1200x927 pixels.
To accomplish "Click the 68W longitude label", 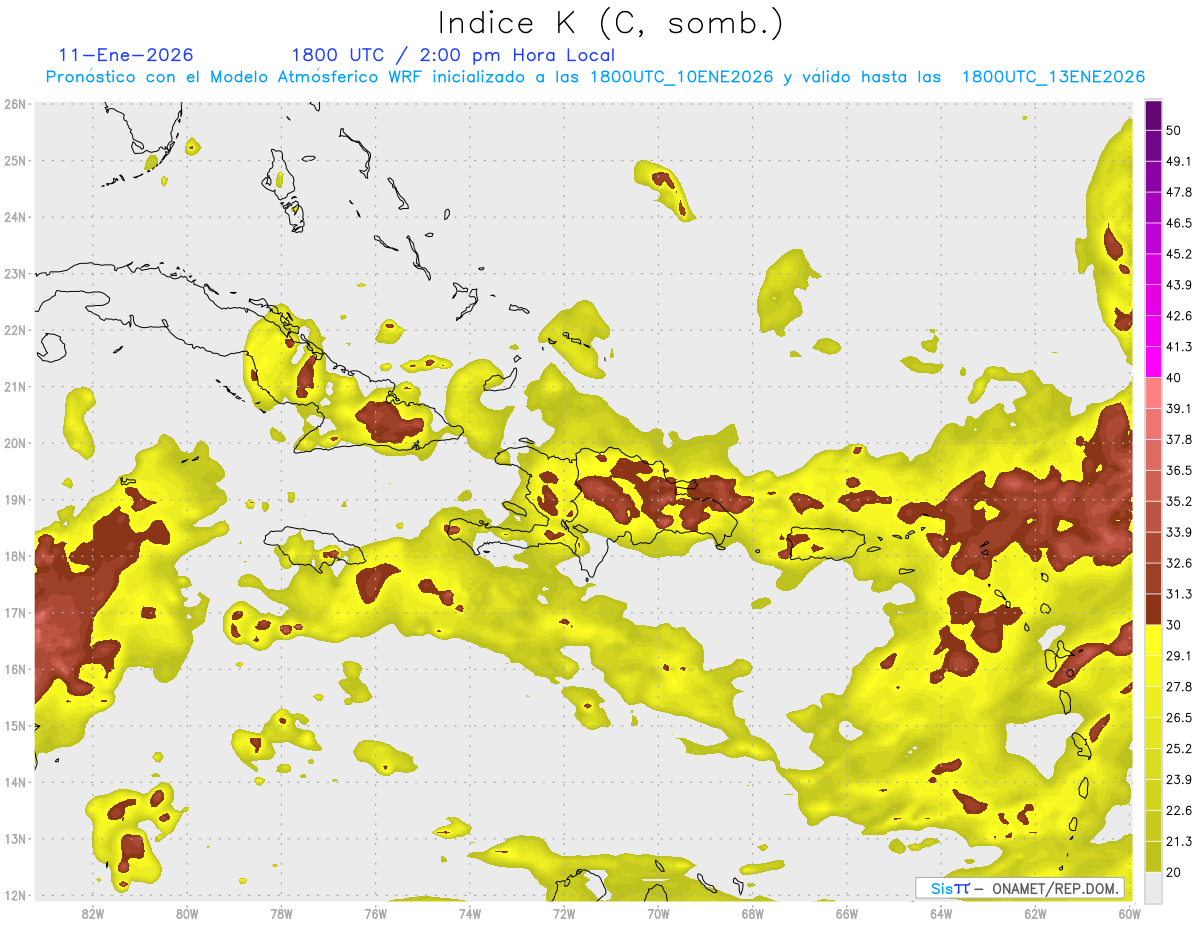I will tap(752, 913).
